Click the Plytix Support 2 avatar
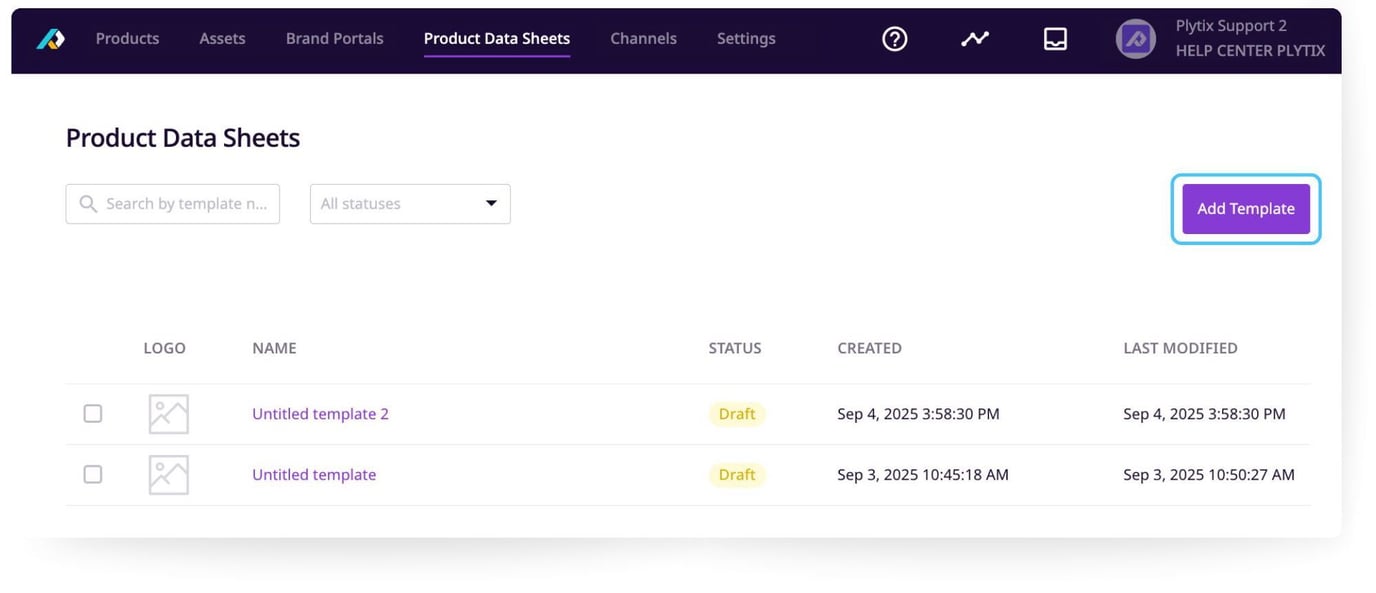 (1135, 38)
